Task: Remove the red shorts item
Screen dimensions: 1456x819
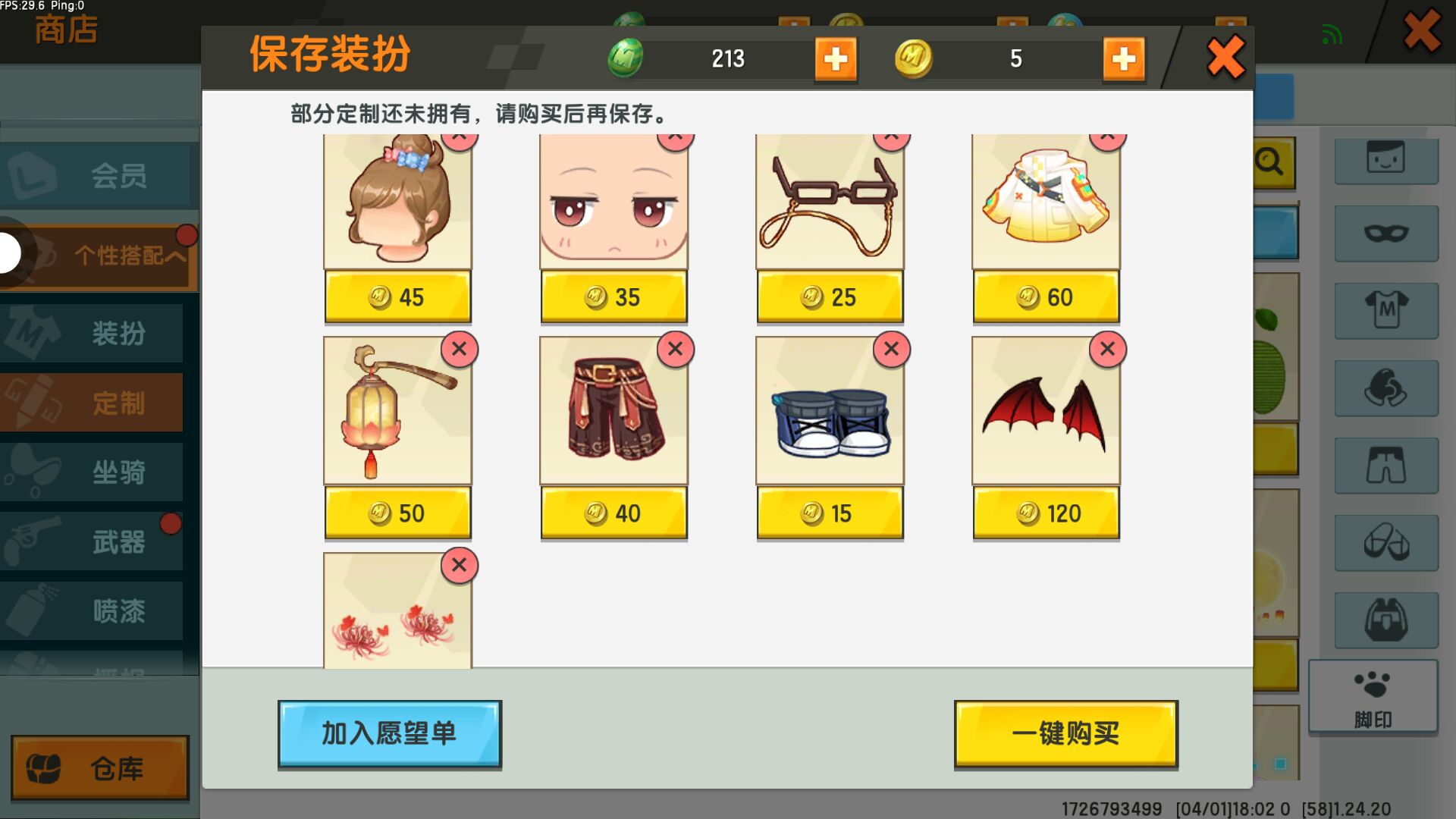Action: (675, 350)
